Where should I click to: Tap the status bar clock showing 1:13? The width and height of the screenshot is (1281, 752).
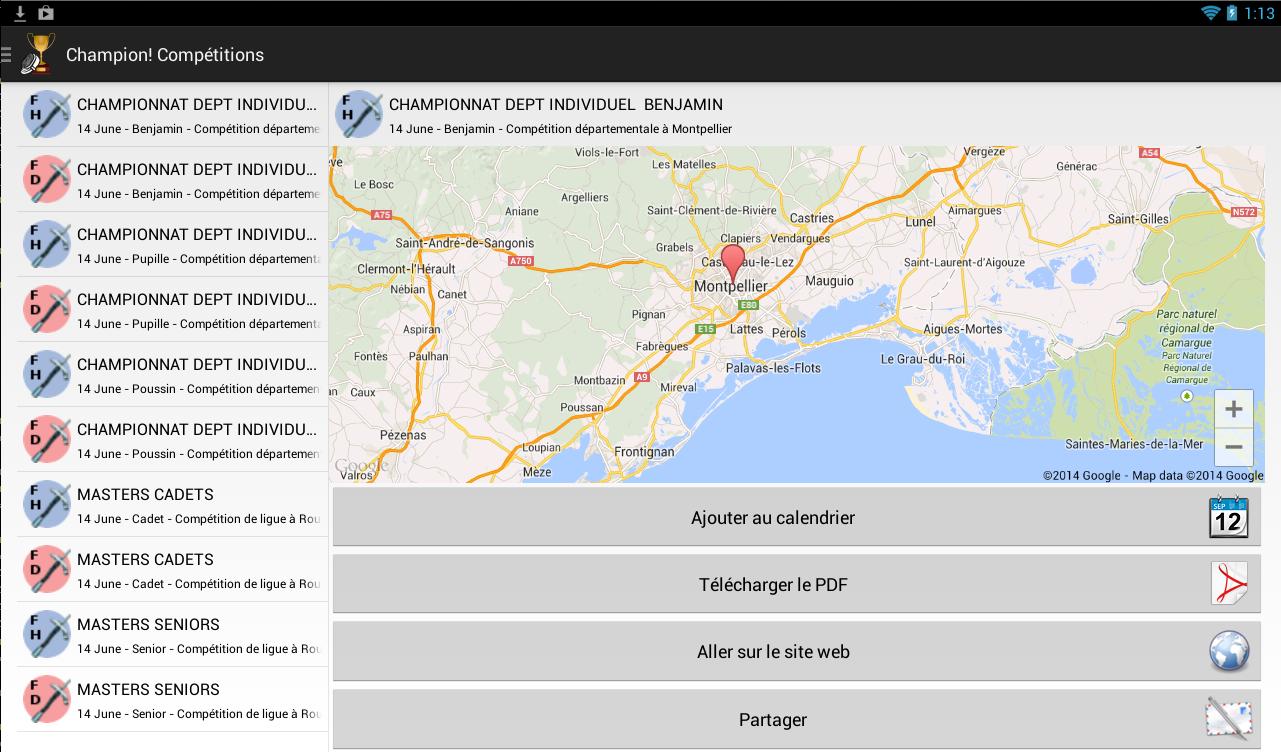(x=1259, y=13)
